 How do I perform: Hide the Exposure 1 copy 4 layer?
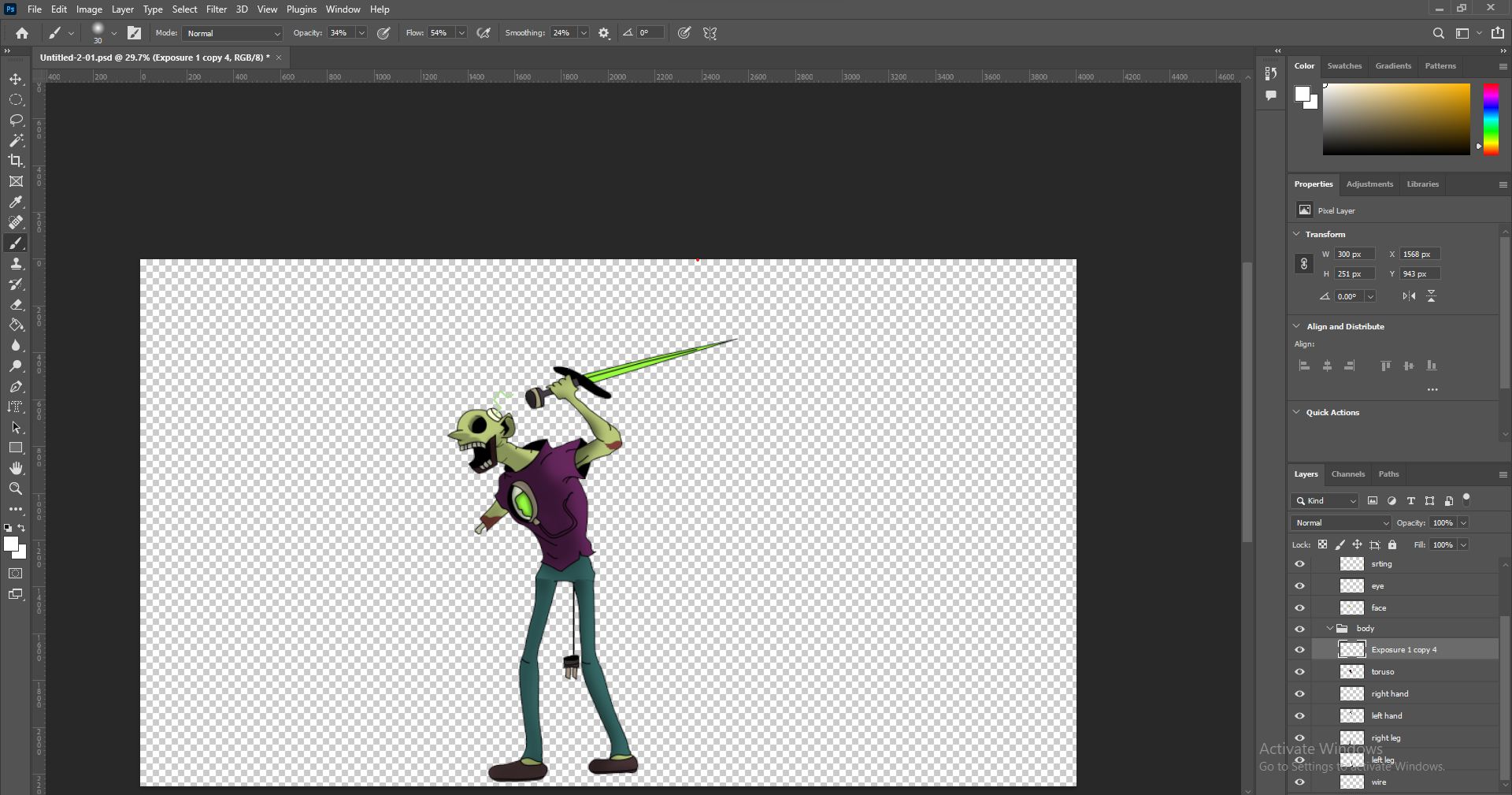coord(1299,650)
